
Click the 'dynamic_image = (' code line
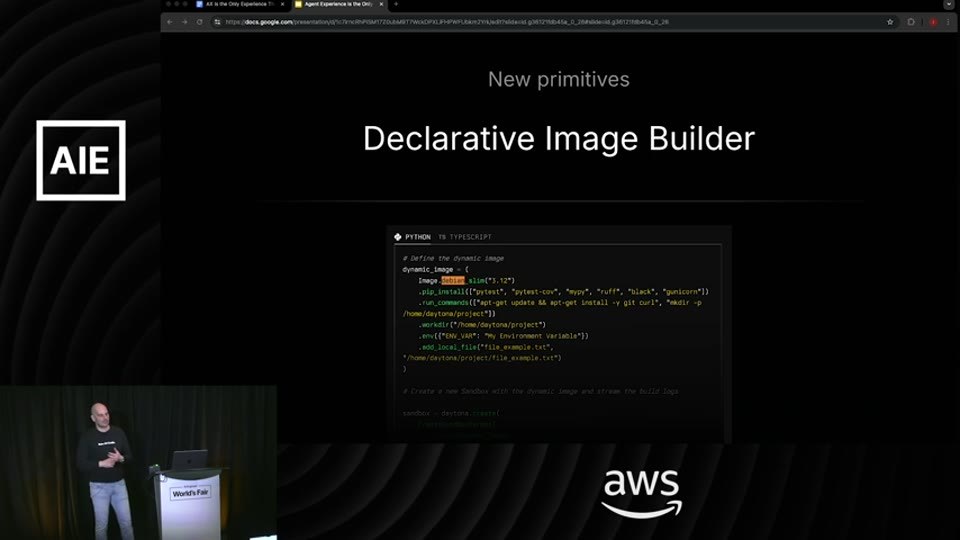435,269
